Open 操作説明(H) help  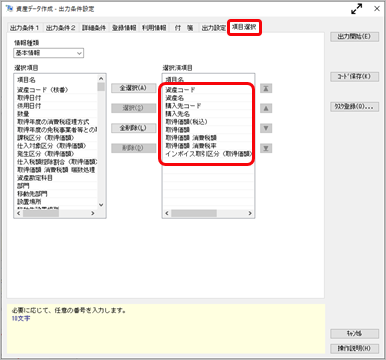tap(354, 348)
